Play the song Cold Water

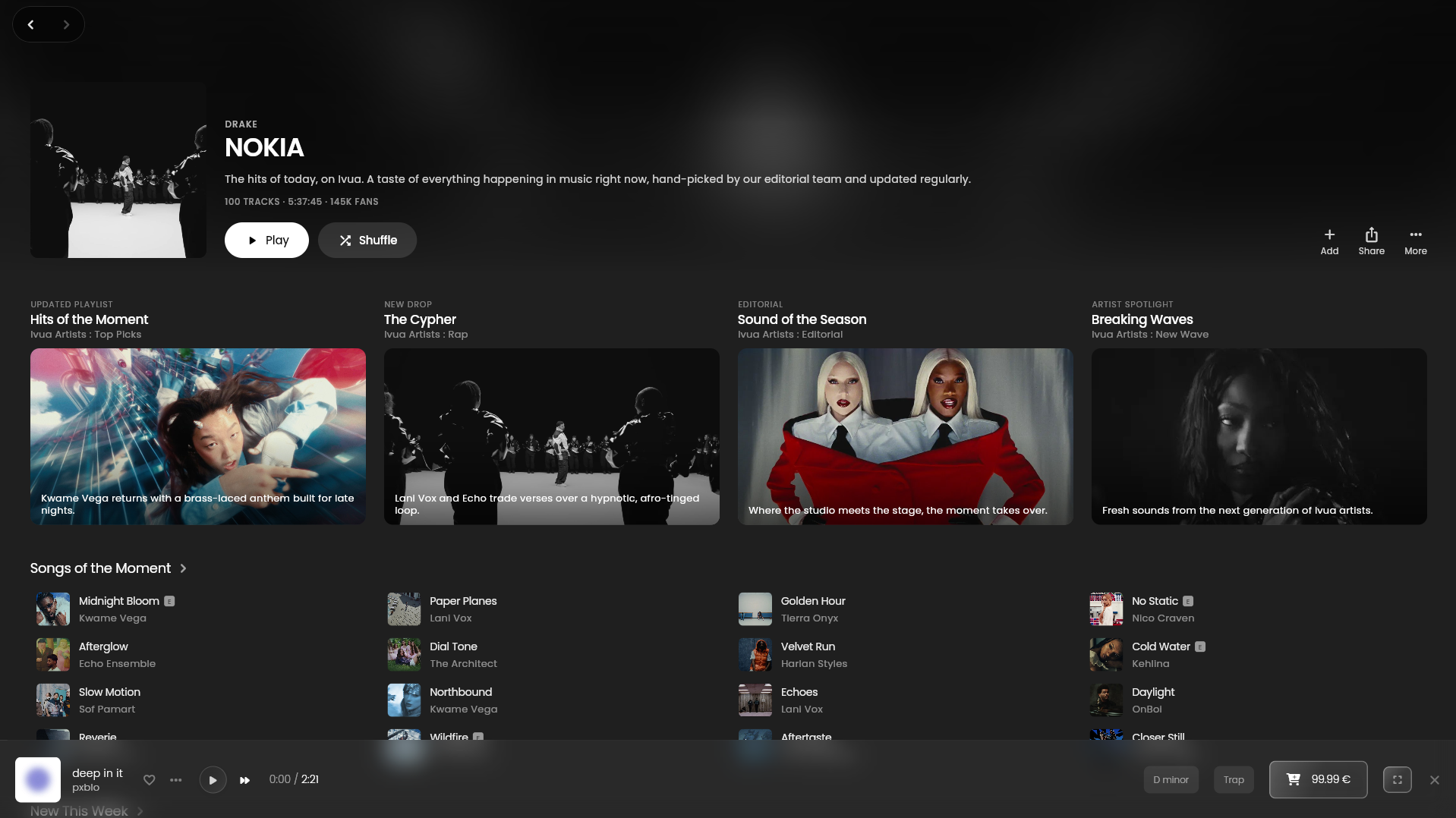click(1161, 647)
